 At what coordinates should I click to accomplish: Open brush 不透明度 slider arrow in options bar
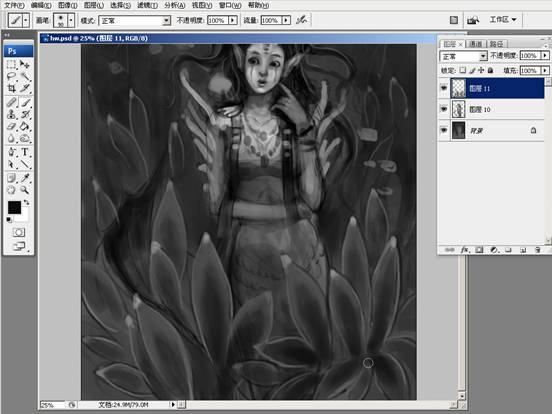tap(233, 20)
